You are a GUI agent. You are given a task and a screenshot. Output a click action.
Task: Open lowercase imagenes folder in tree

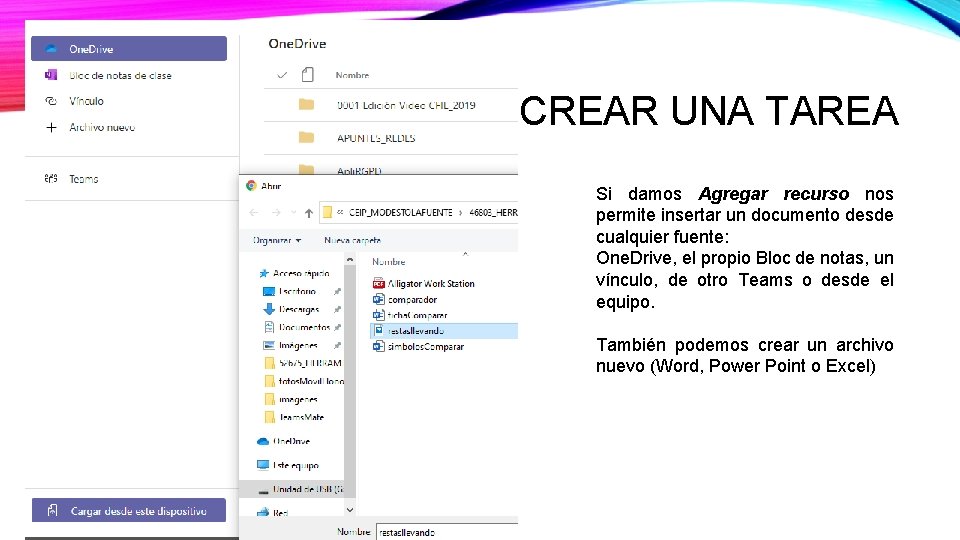pyautogui.click(x=298, y=399)
